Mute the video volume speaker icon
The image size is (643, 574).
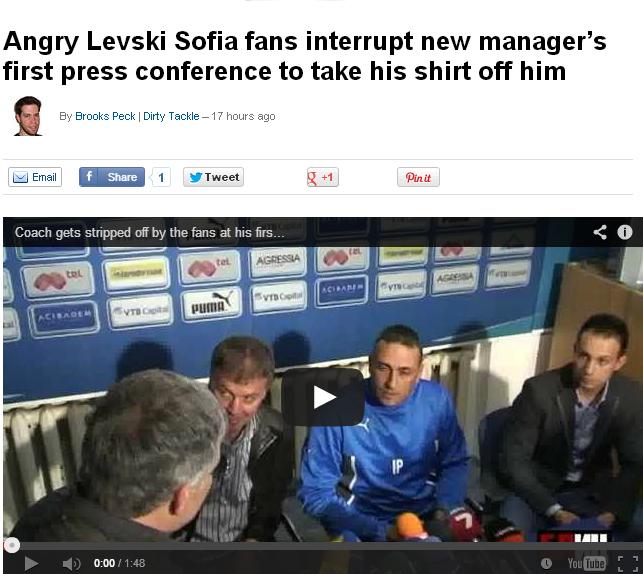(x=71, y=563)
